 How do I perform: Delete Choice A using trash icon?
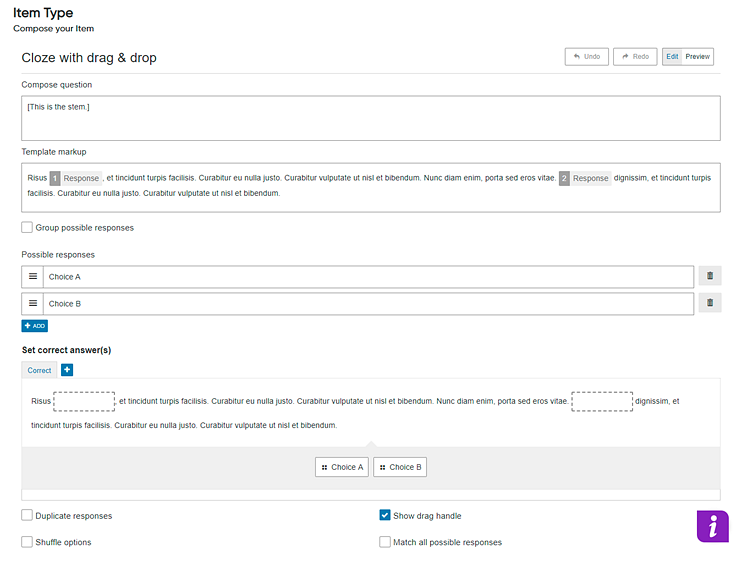point(710,276)
